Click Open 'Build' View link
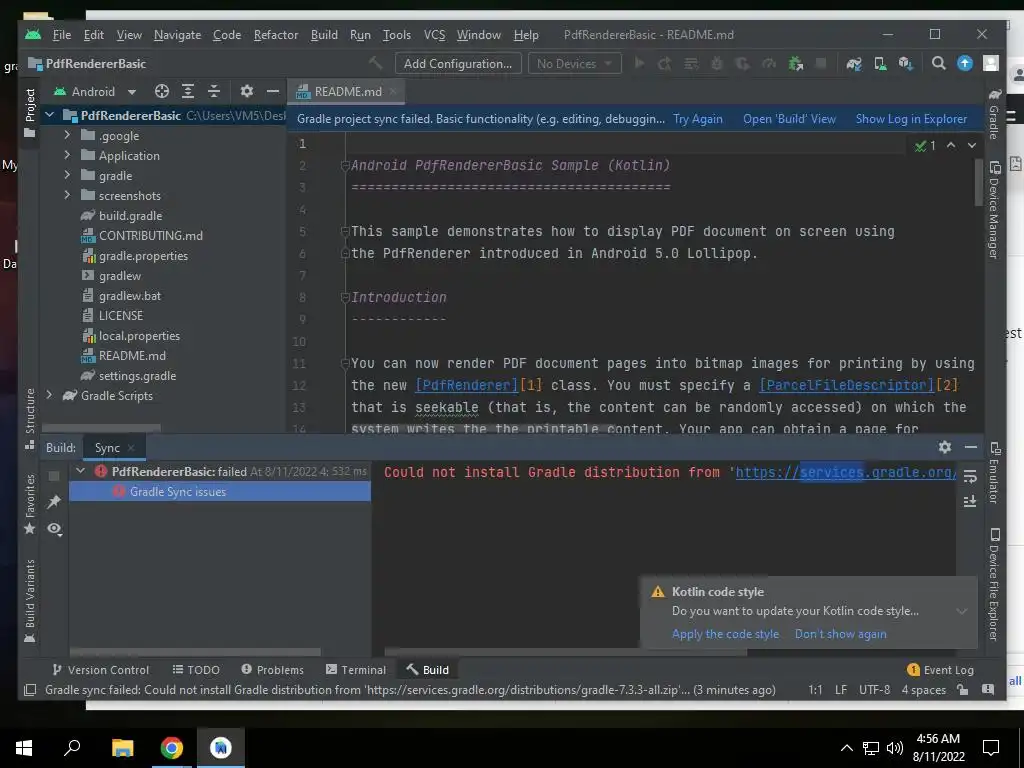This screenshot has width=1024, height=768. coord(789,119)
